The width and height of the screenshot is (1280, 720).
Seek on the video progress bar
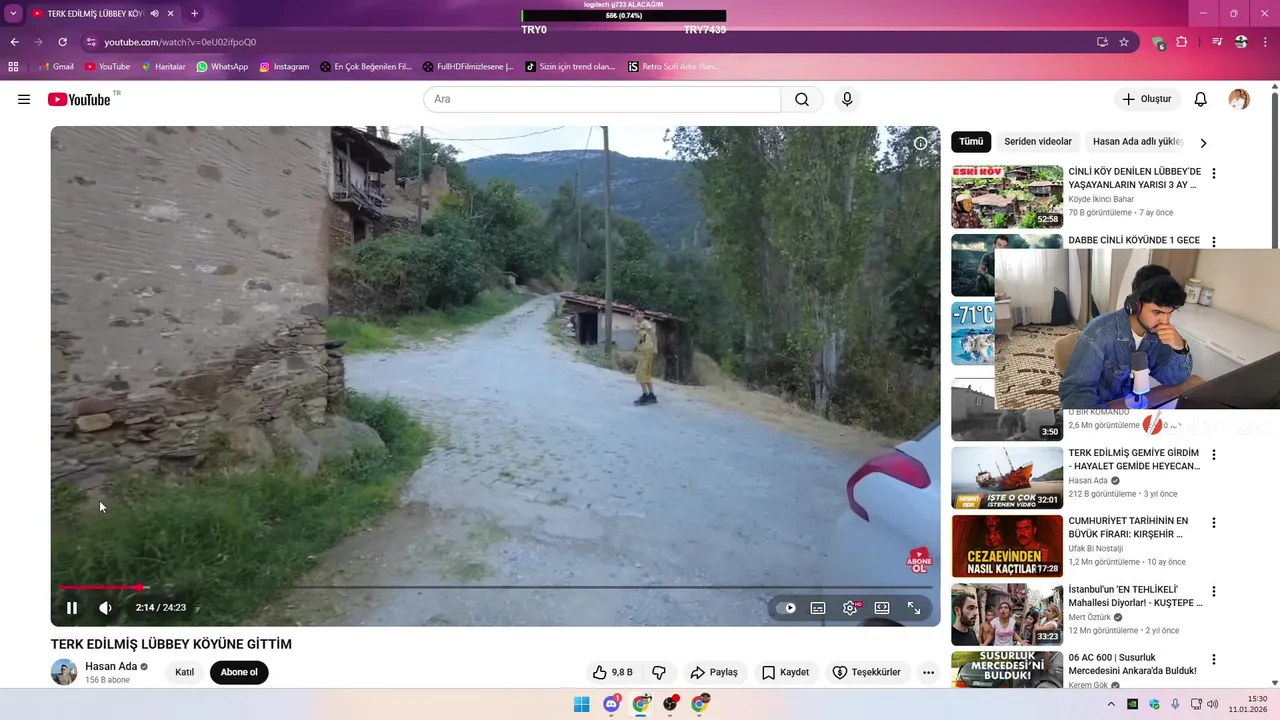[x=496, y=587]
